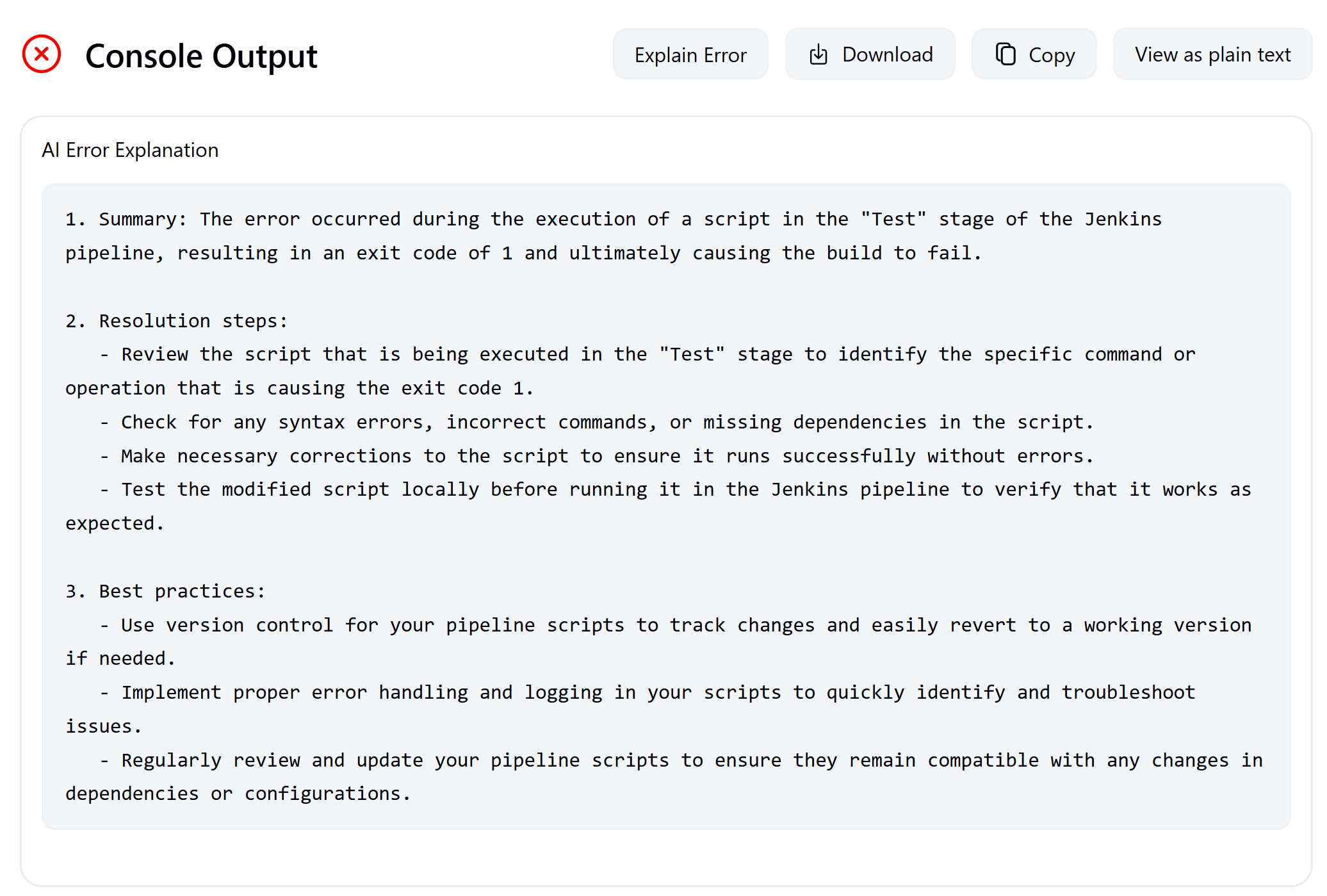Click the copy clipboard icon

click(x=1005, y=55)
